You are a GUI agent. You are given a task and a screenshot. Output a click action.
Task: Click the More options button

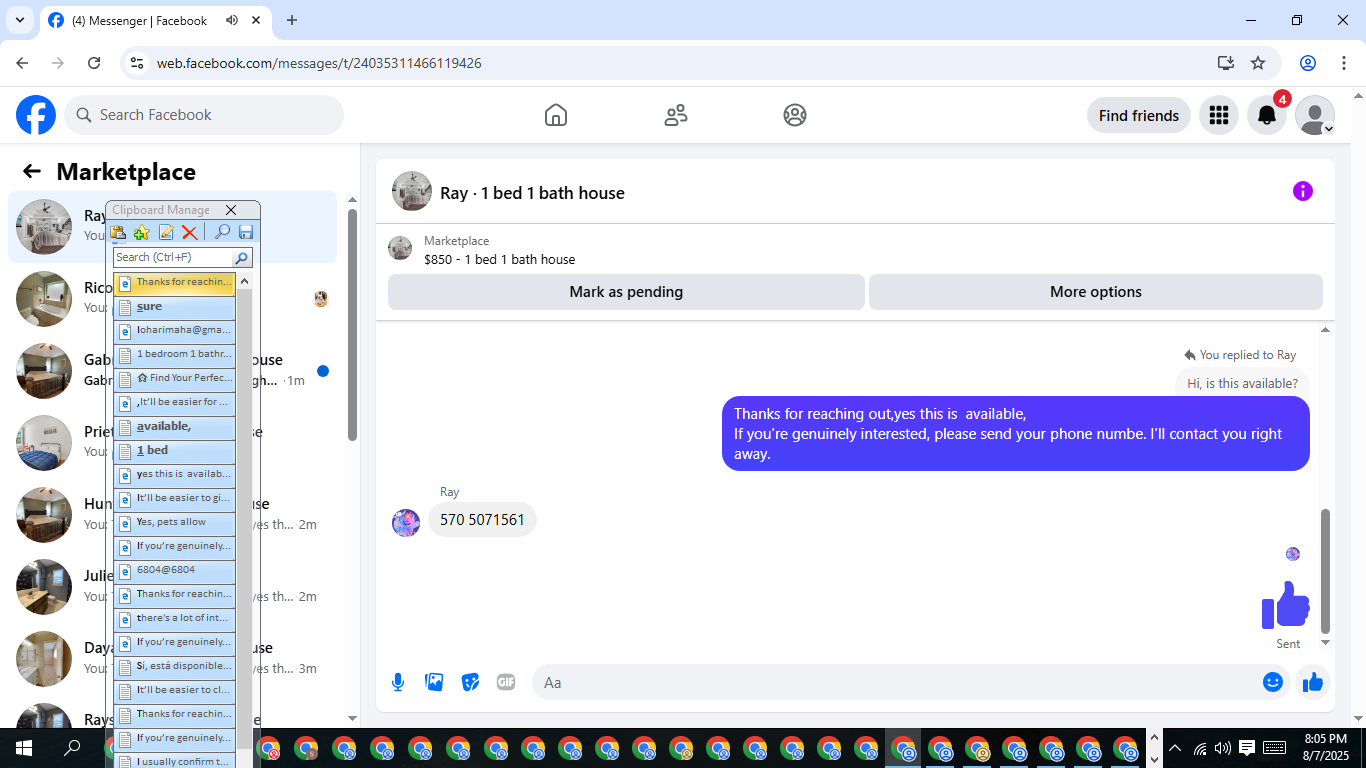point(1096,292)
